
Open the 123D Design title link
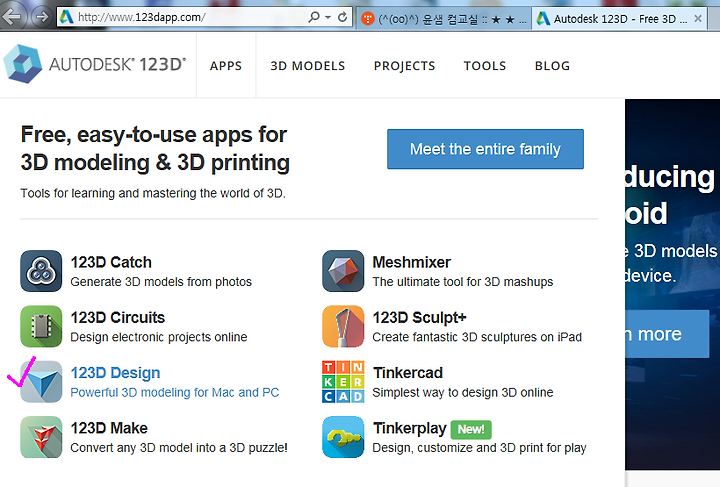click(x=115, y=373)
